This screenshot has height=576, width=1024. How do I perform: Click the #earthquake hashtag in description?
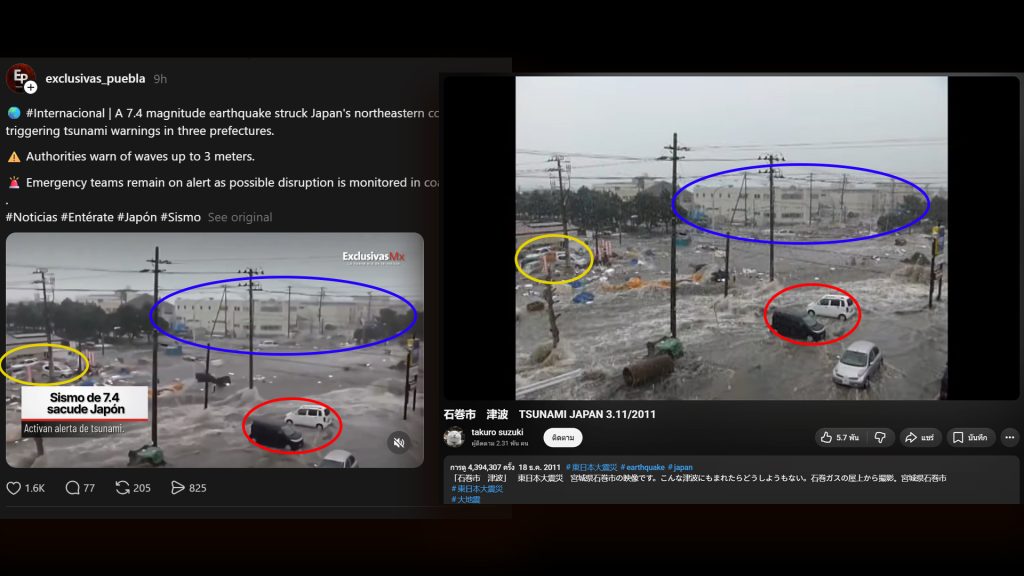point(642,467)
